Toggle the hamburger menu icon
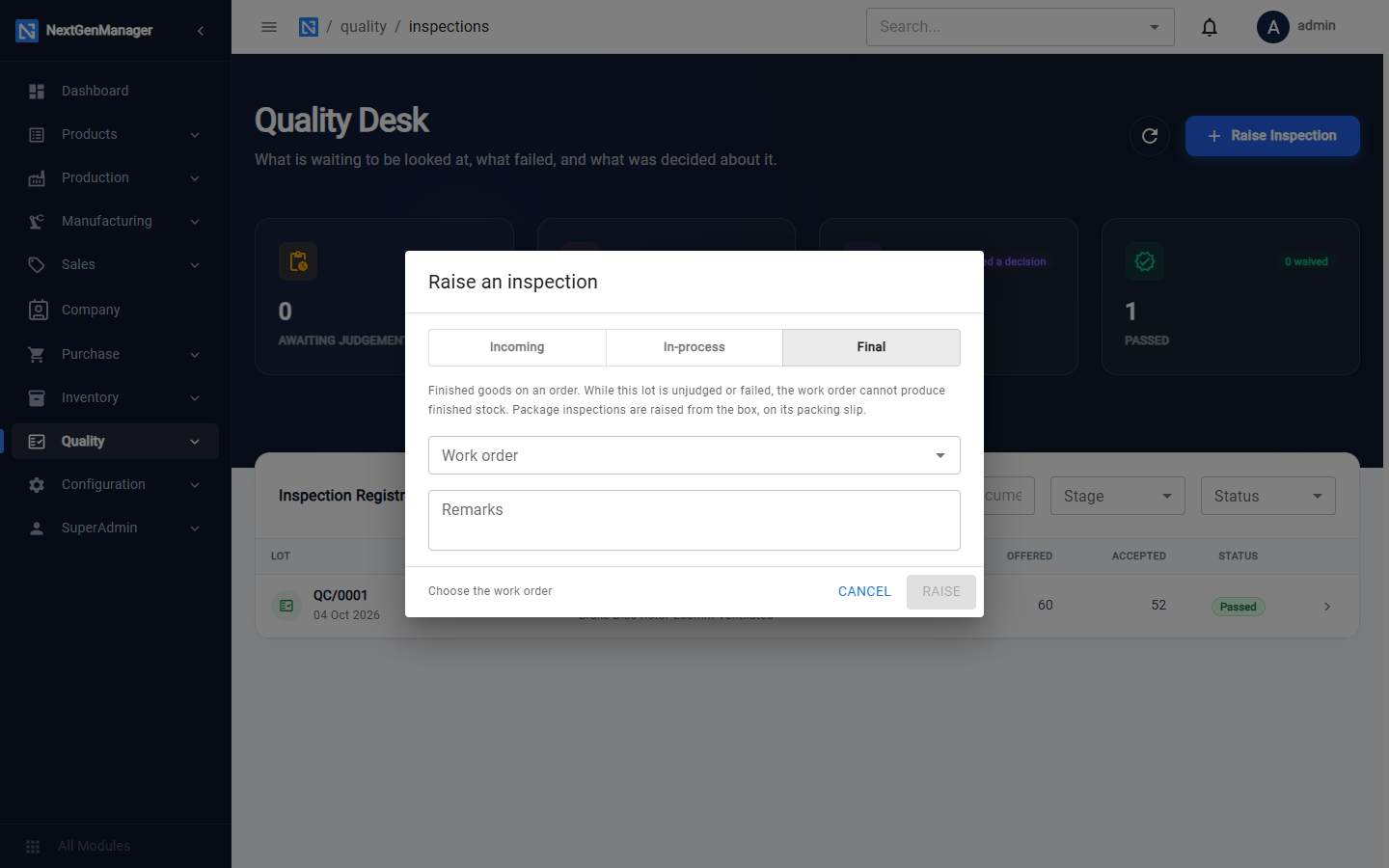Screen dimensions: 1389x868 tap(269, 27)
